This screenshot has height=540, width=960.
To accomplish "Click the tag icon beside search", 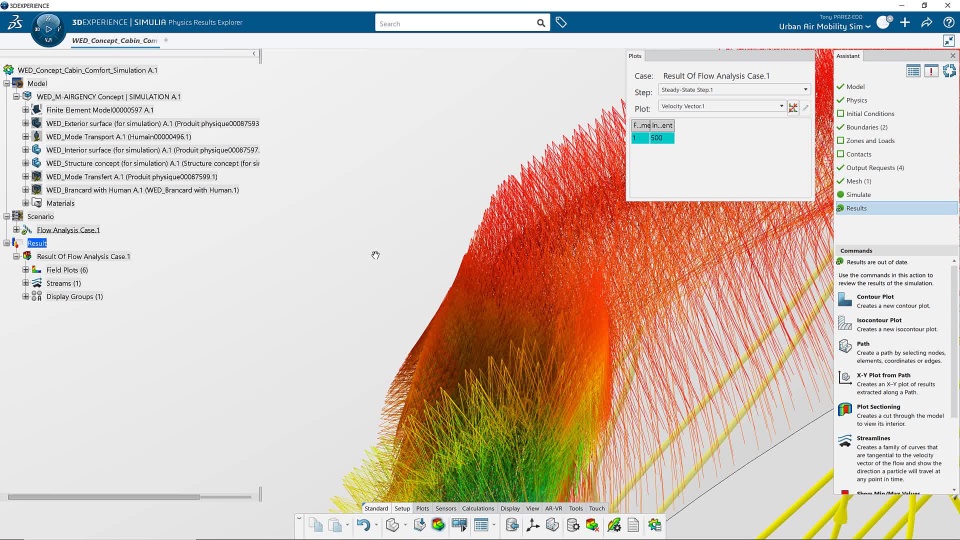I will click(561, 23).
